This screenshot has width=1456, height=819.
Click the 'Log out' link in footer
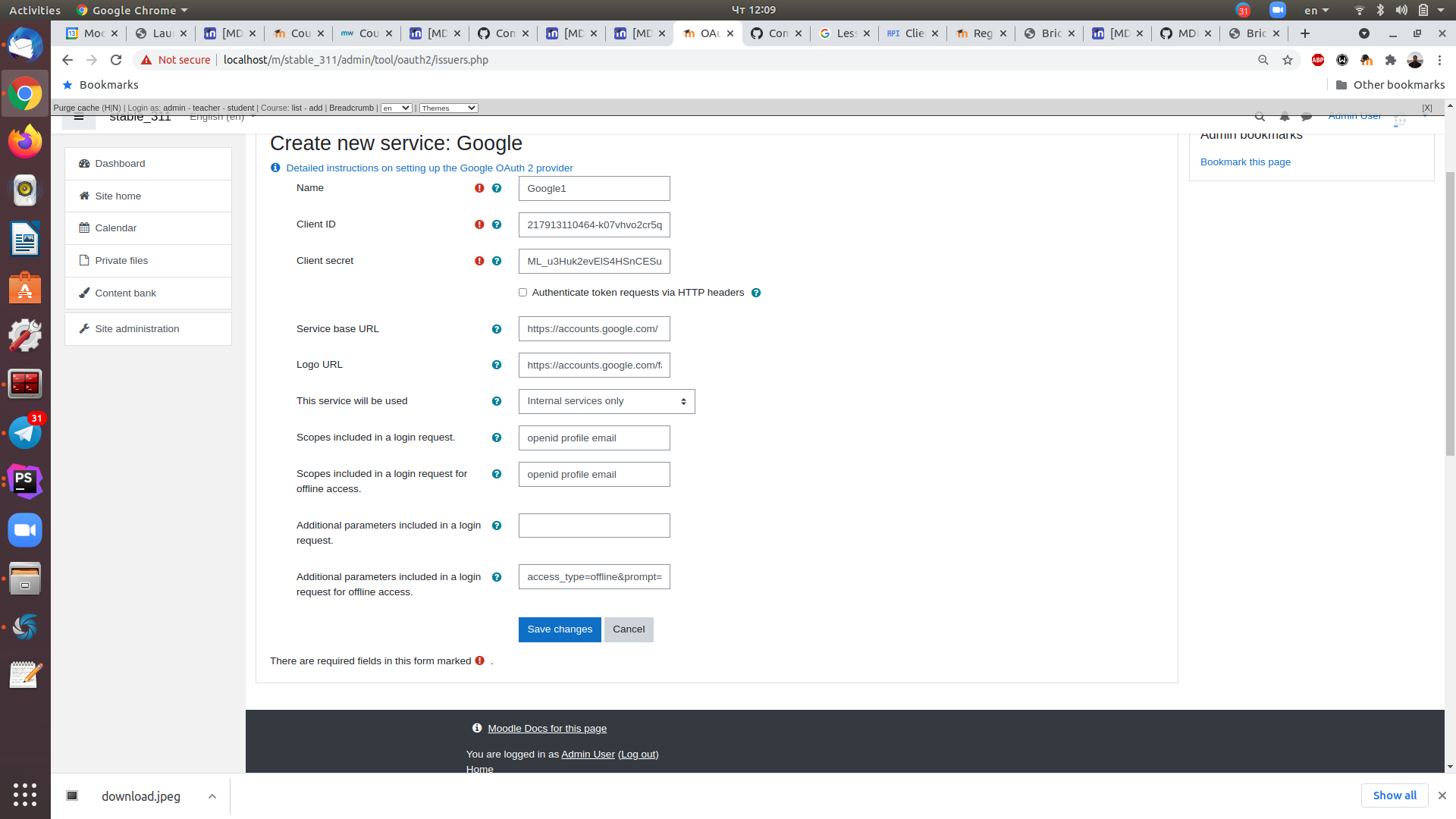click(x=638, y=755)
